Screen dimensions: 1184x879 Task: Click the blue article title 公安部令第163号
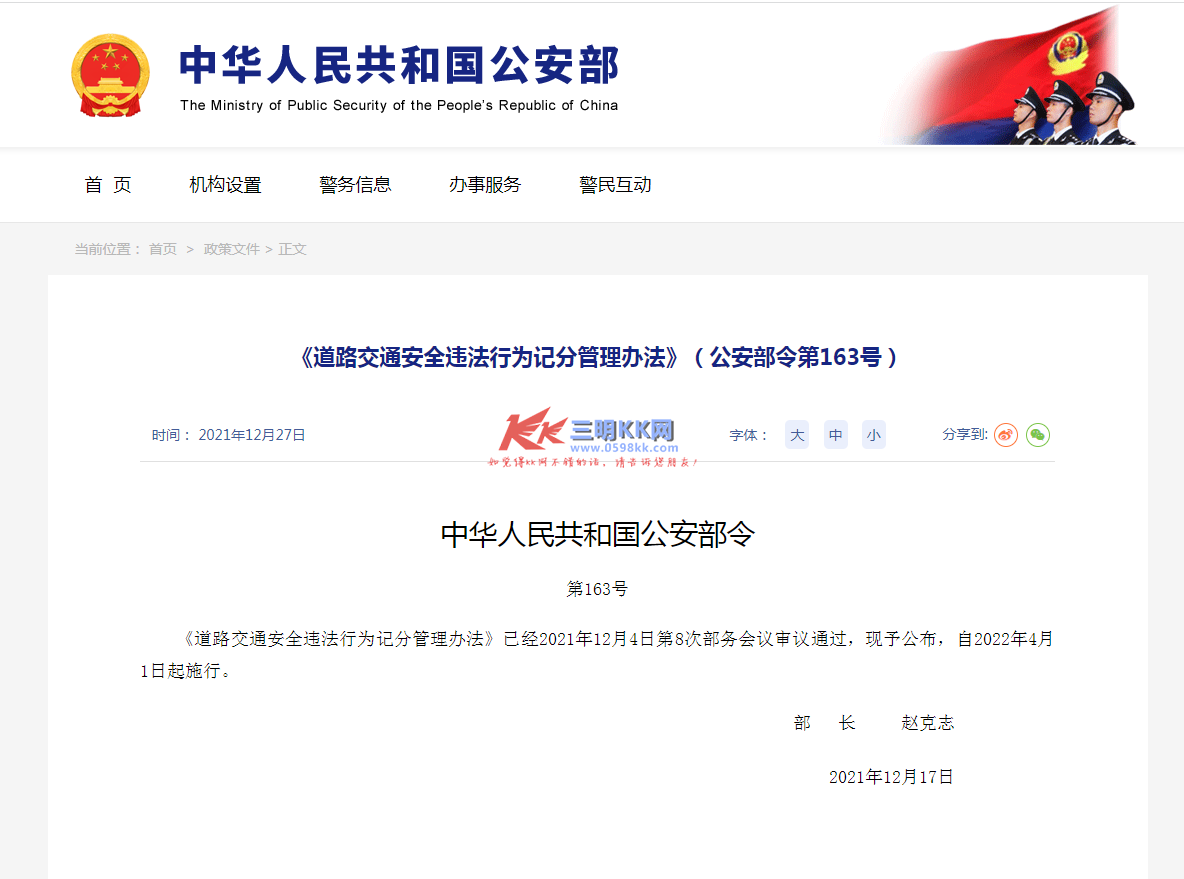[x=597, y=357]
